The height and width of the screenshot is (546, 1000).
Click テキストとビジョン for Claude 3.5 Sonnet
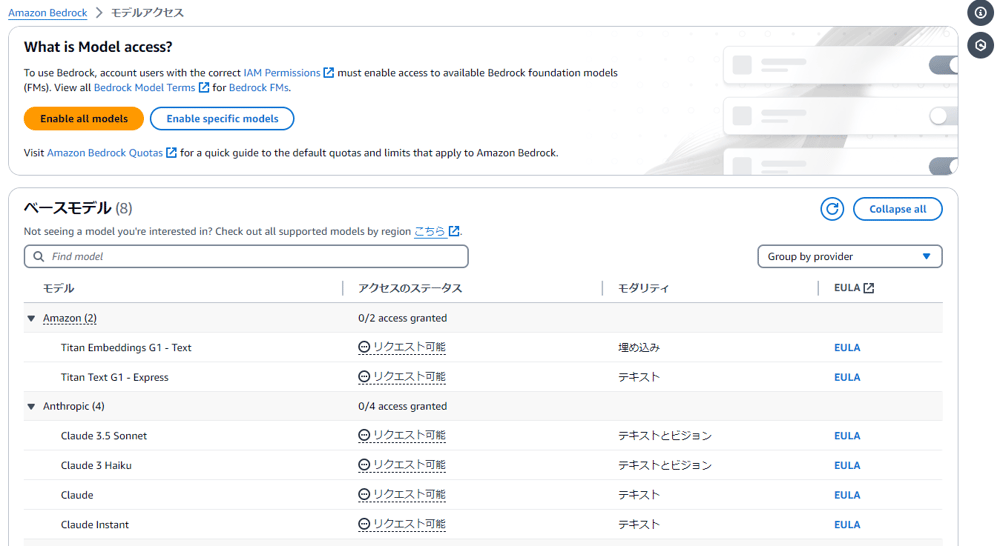click(665, 436)
